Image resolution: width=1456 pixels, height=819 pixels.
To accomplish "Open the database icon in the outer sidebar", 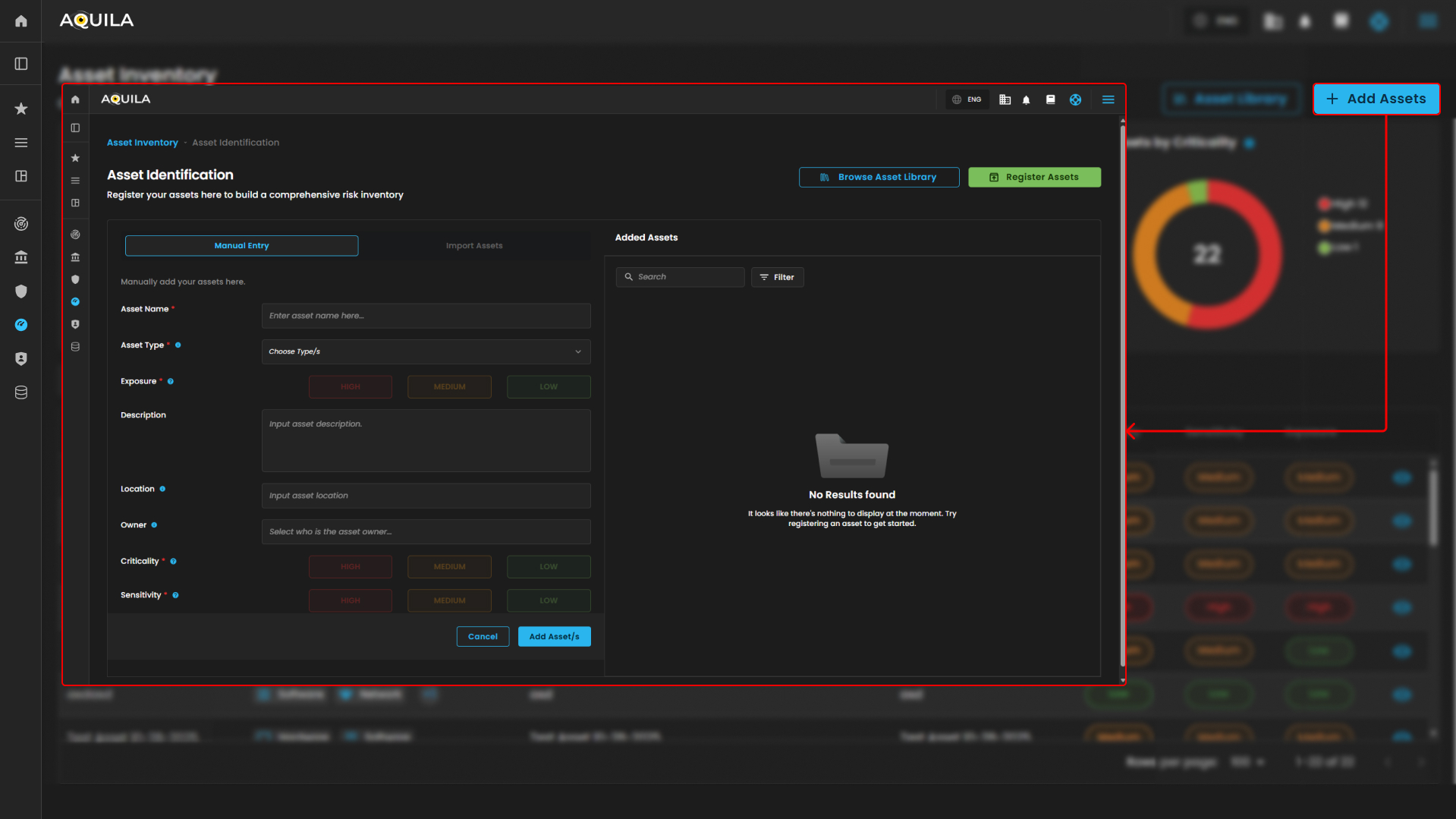I will click(x=21, y=392).
